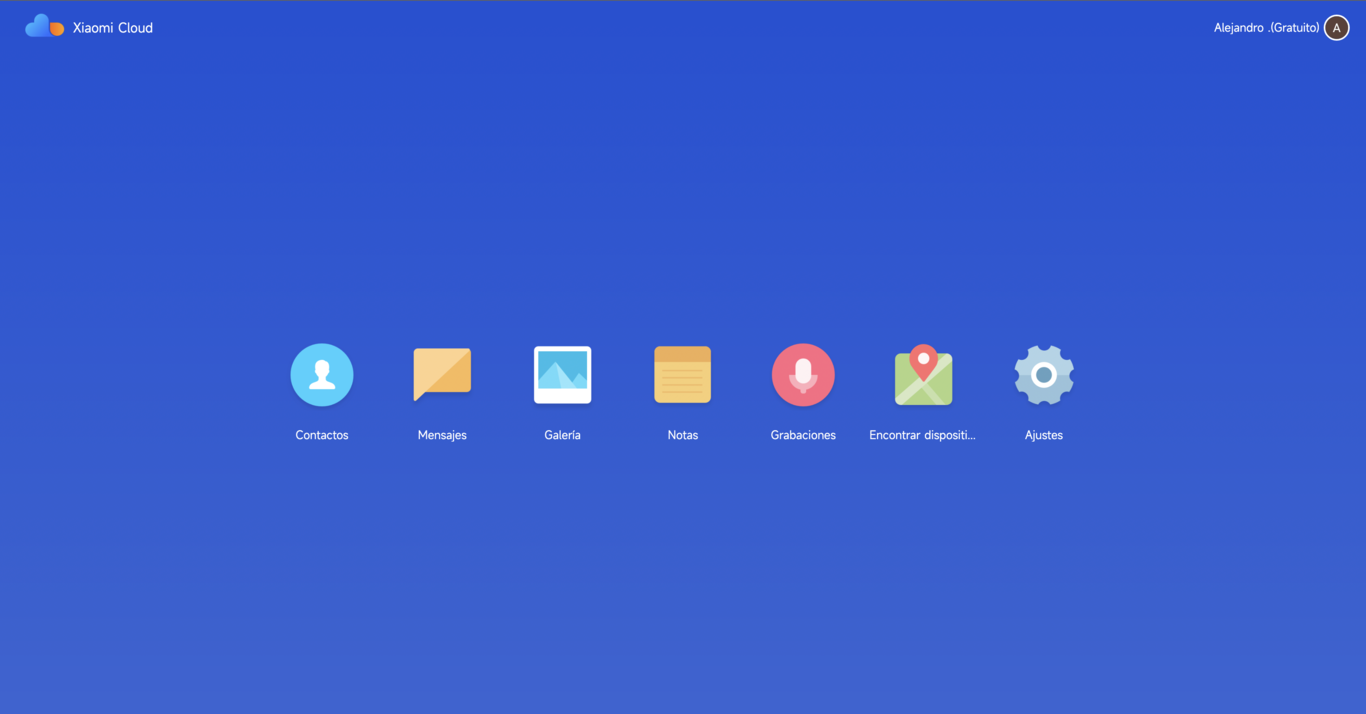Open the Notas app icon
This screenshot has height=714, width=1366.
point(682,374)
